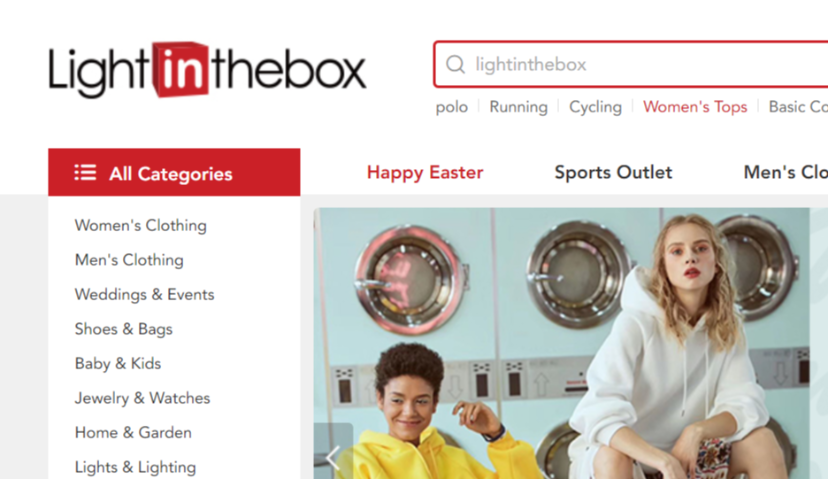This screenshot has height=479, width=828.
Task: Open Men's Clothing category in sidebar
Action: [x=129, y=260]
